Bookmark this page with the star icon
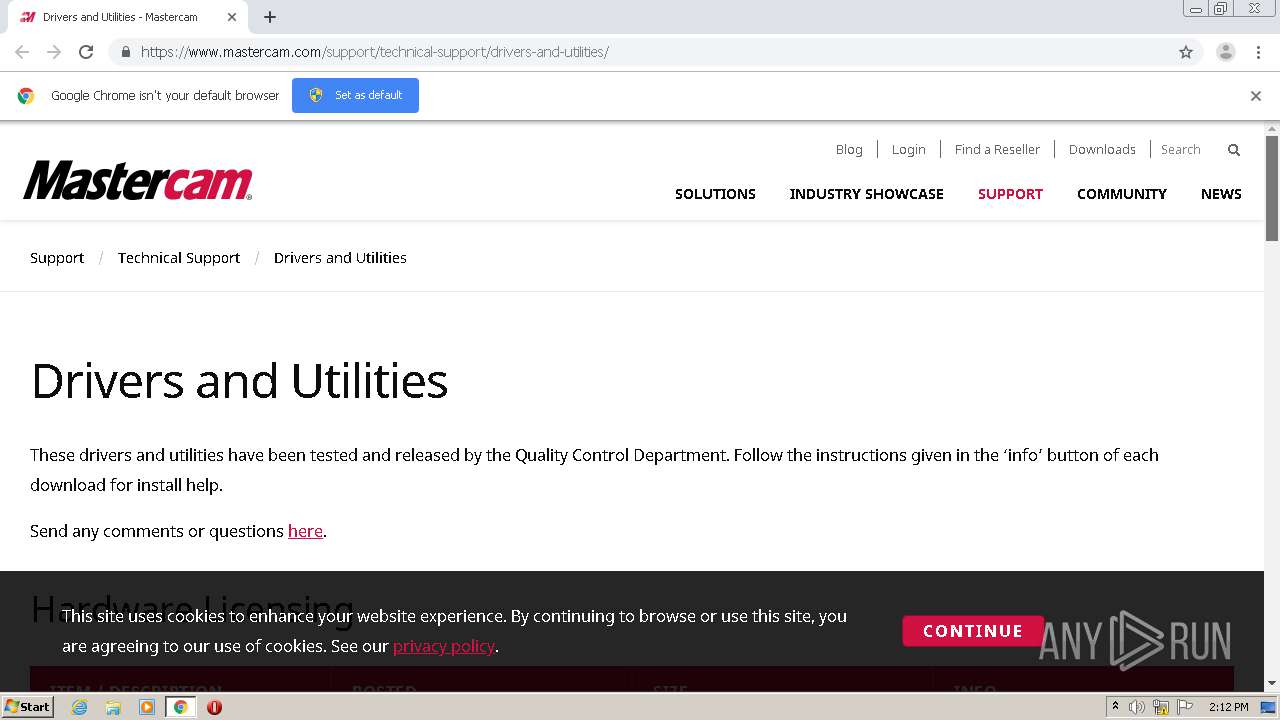This screenshot has width=1280, height=720. click(1186, 52)
